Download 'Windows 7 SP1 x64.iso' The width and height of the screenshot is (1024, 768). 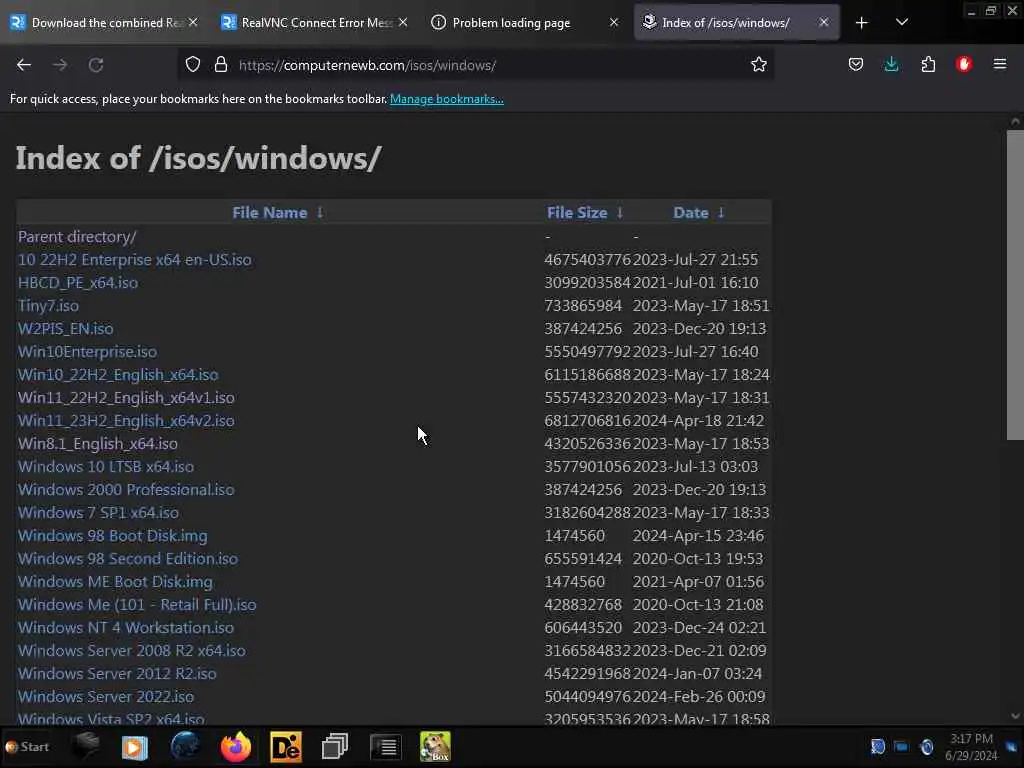(x=99, y=513)
